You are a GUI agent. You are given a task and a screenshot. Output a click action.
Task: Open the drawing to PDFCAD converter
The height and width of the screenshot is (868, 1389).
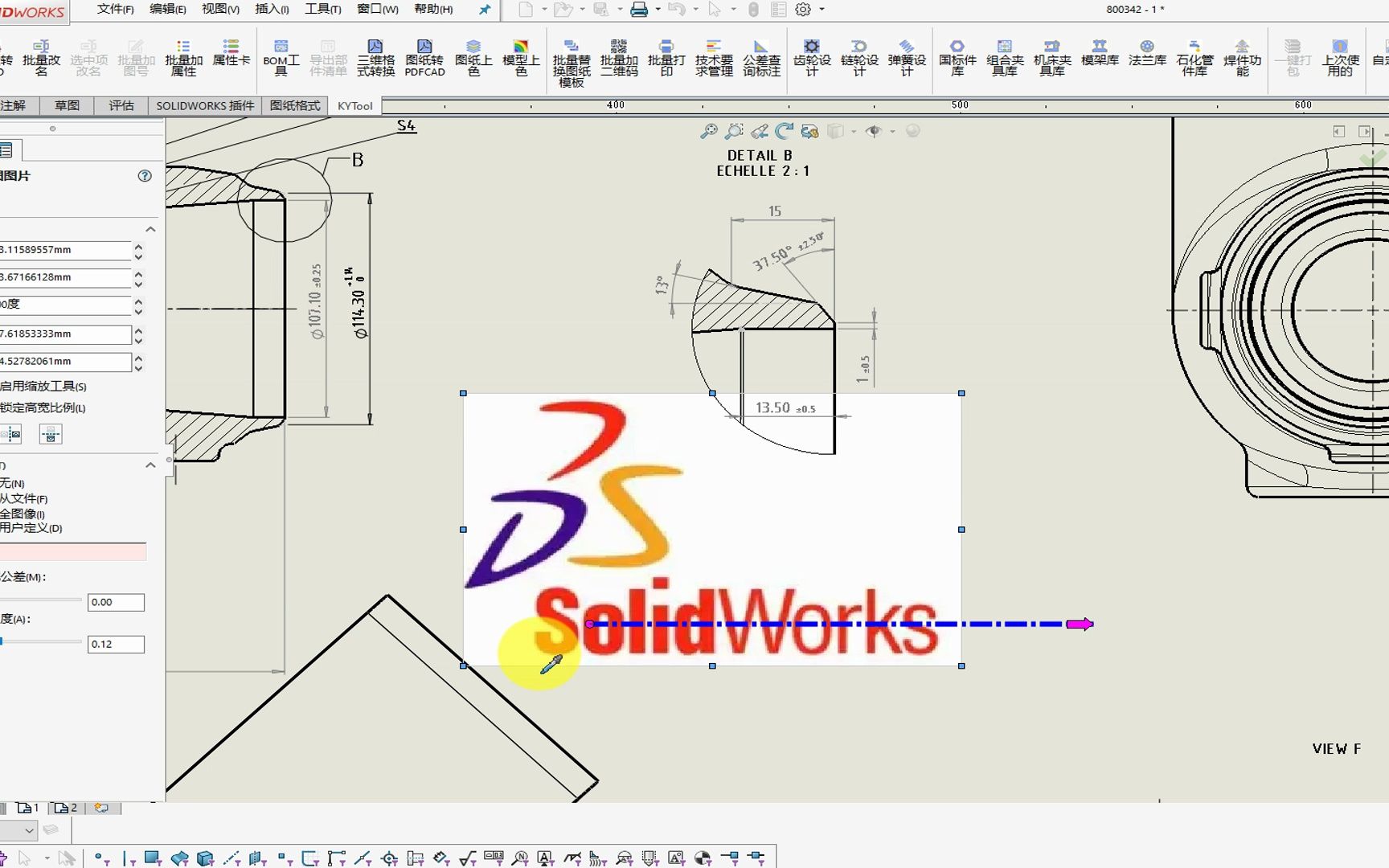[424, 57]
